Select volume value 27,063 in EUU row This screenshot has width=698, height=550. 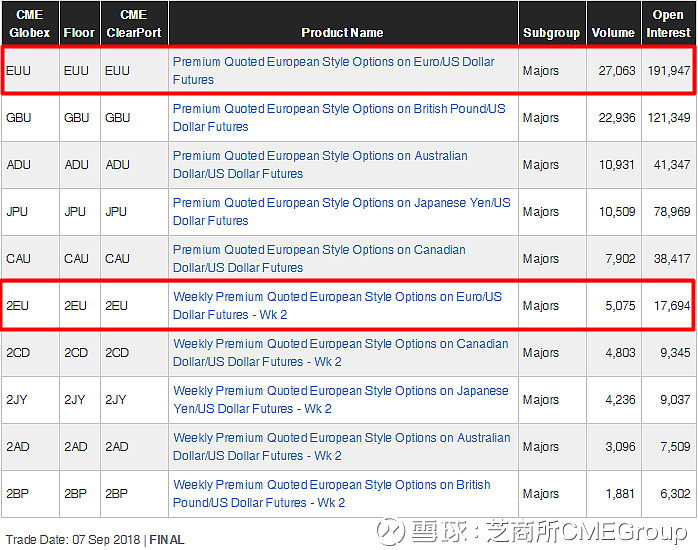point(617,71)
